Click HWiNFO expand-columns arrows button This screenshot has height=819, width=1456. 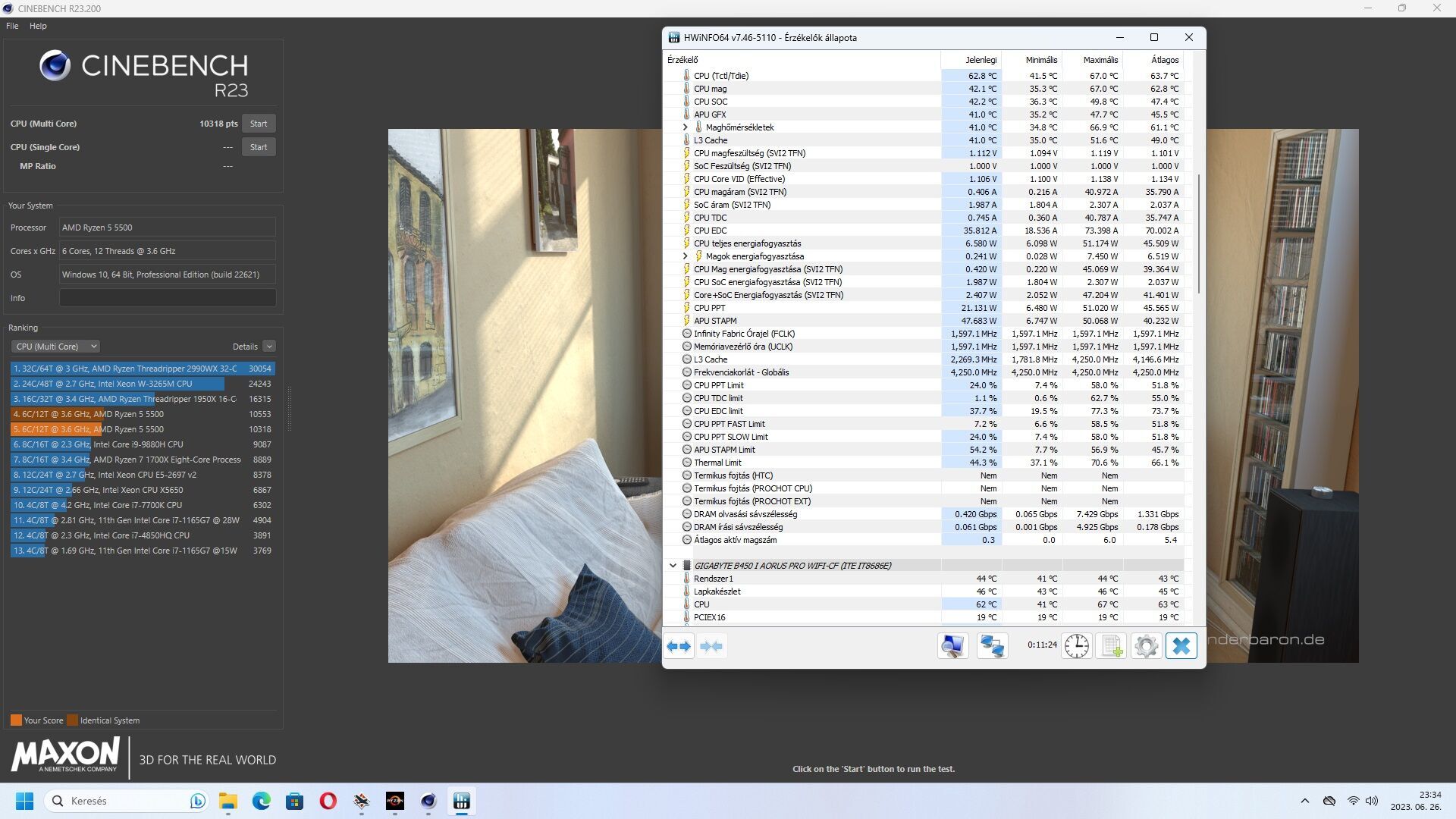(679, 646)
